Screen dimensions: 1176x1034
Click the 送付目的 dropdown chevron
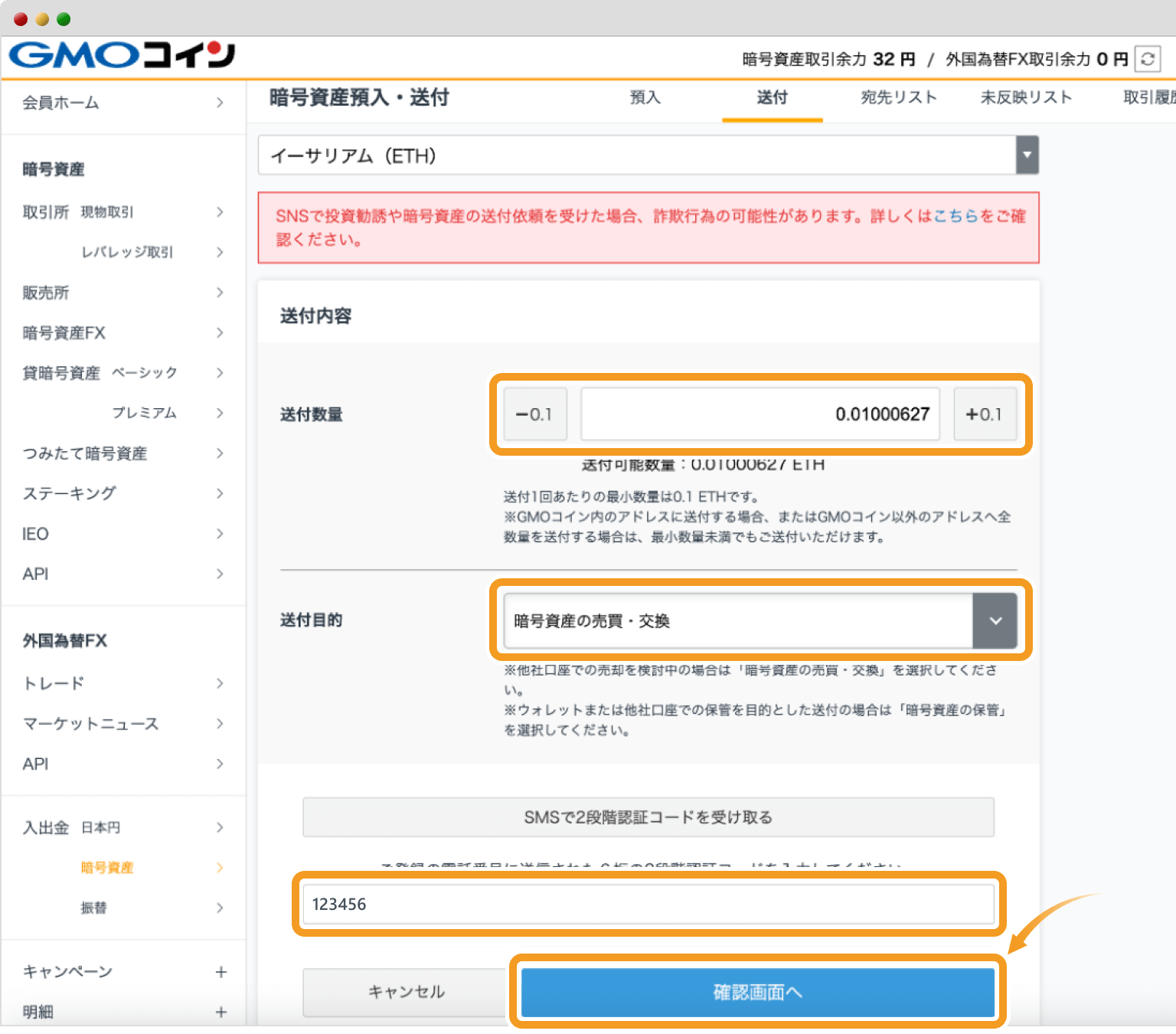(x=995, y=620)
